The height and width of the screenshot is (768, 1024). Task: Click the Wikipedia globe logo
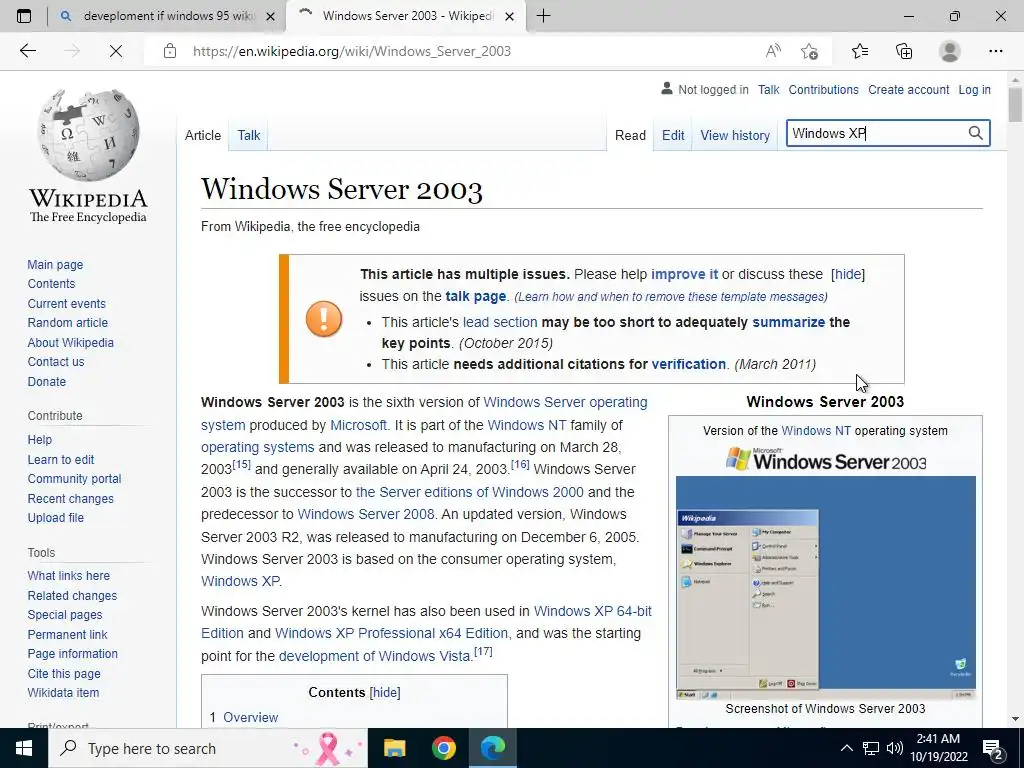click(88, 135)
